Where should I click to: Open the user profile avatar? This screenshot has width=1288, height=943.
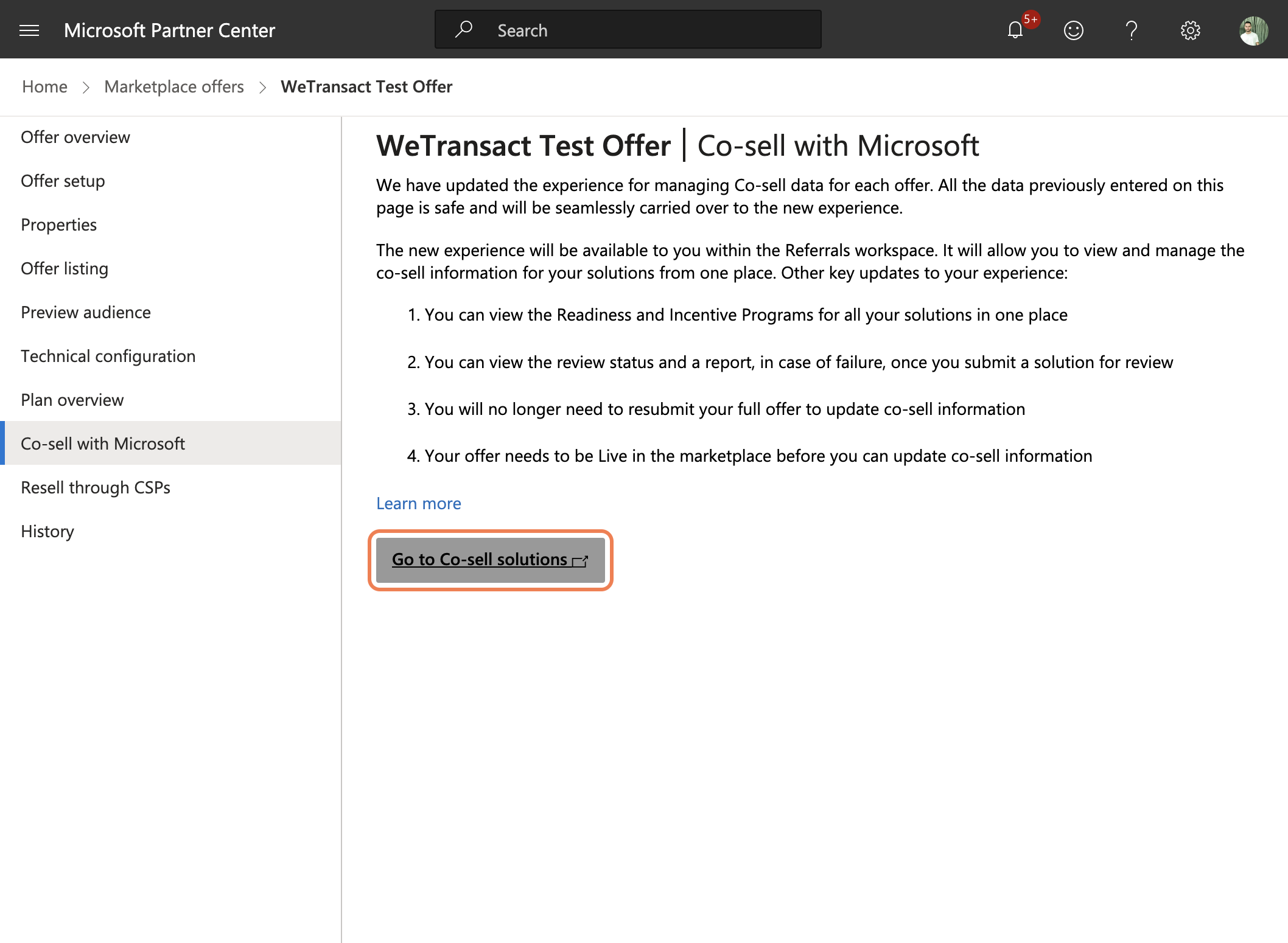coord(1253,30)
